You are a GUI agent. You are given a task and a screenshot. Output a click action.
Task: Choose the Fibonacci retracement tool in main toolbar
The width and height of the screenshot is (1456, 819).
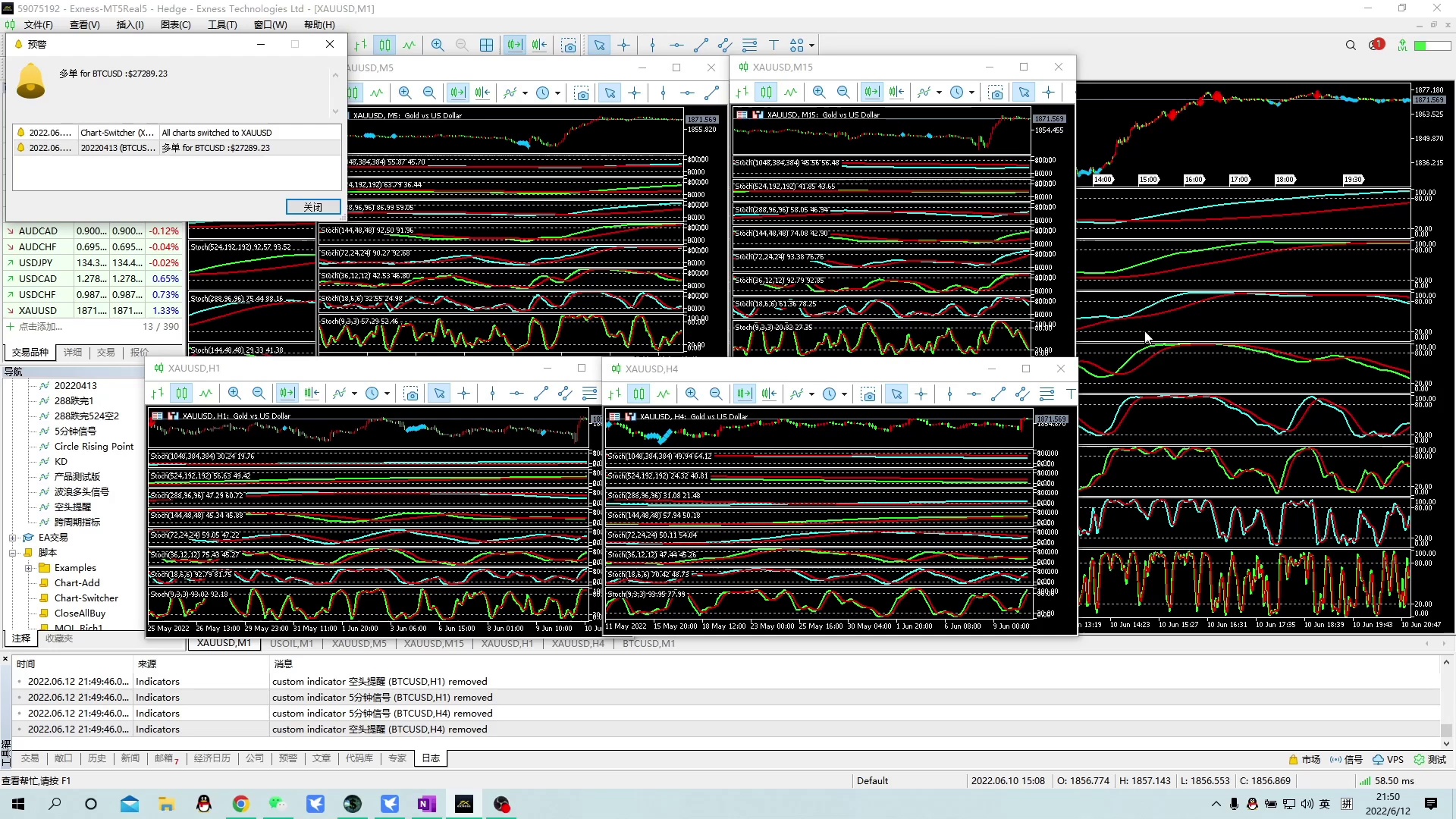tap(750, 45)
